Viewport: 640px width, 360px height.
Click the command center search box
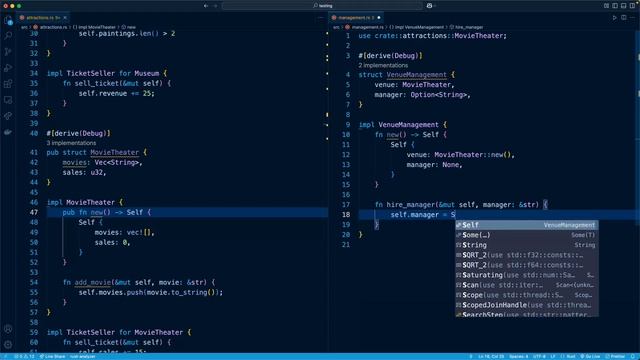click(x=322, y=6)
